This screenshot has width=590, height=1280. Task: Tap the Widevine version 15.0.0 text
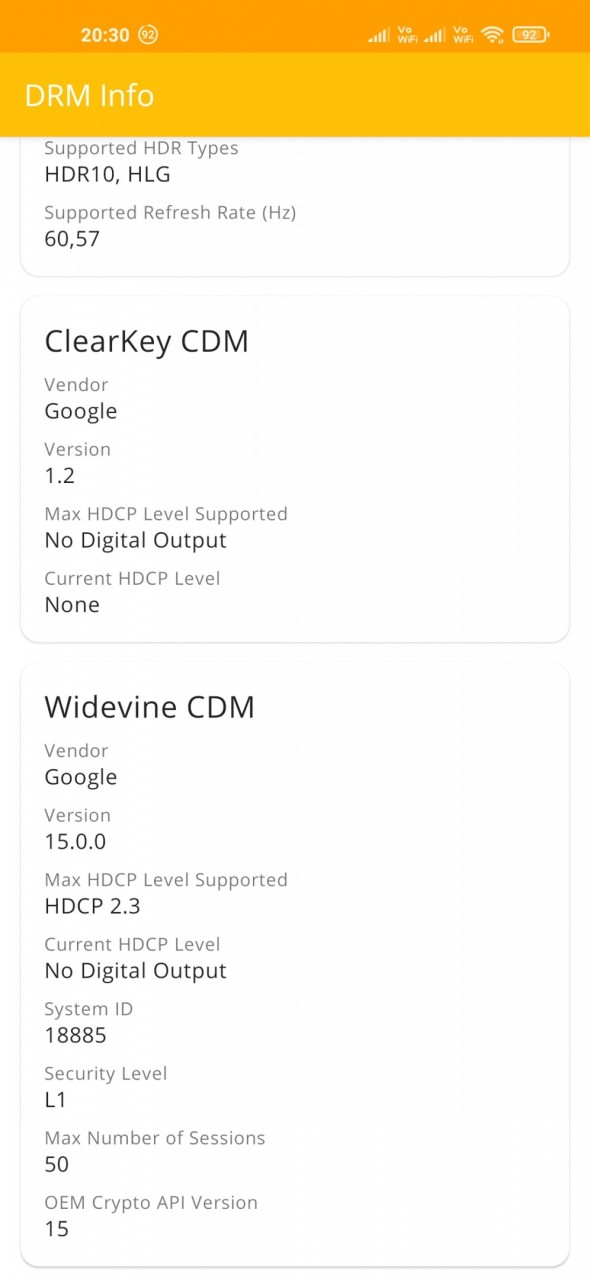coord(75,841)
